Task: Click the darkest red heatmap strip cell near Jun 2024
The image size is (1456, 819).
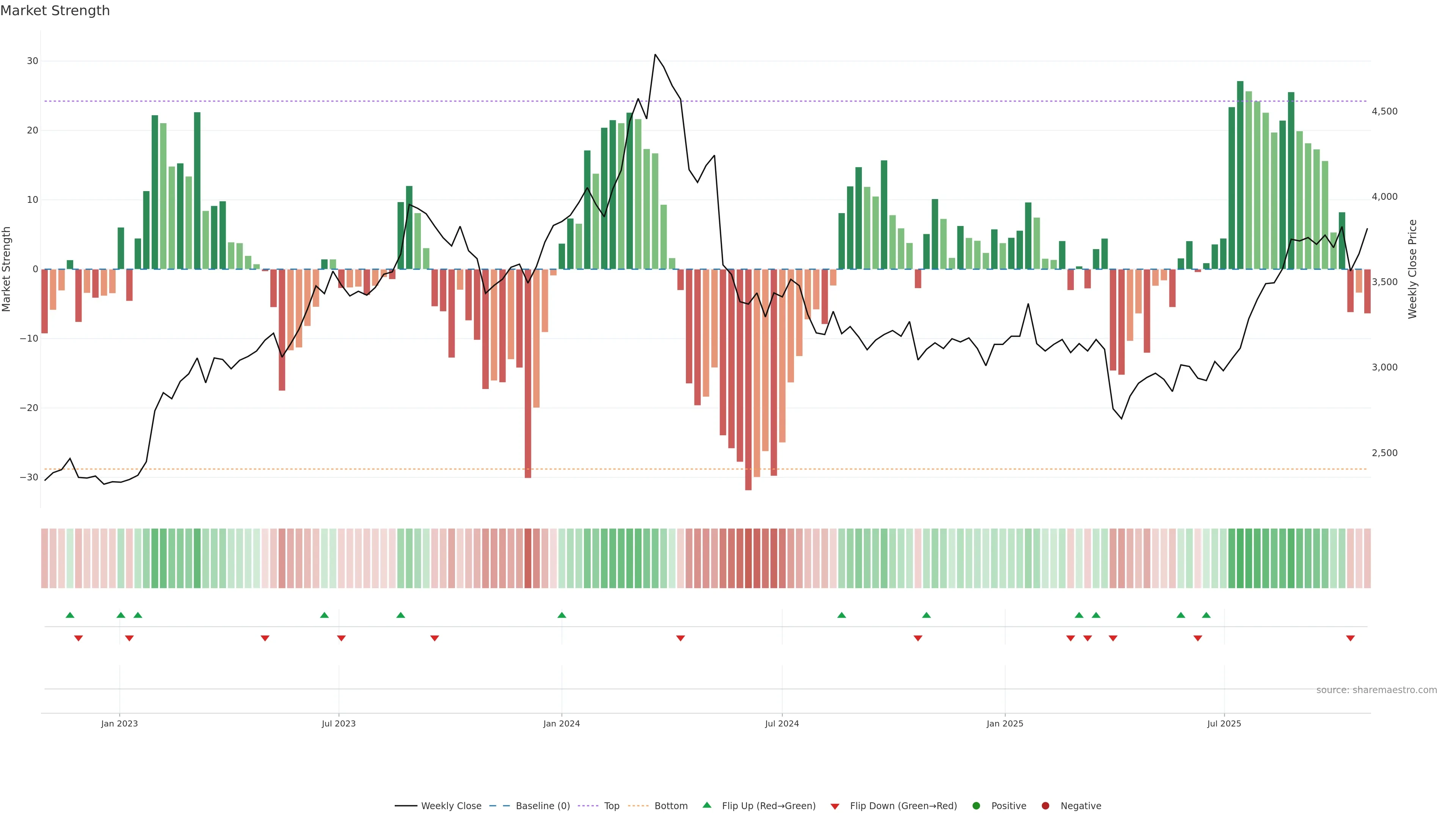Action: click(748, 558)
